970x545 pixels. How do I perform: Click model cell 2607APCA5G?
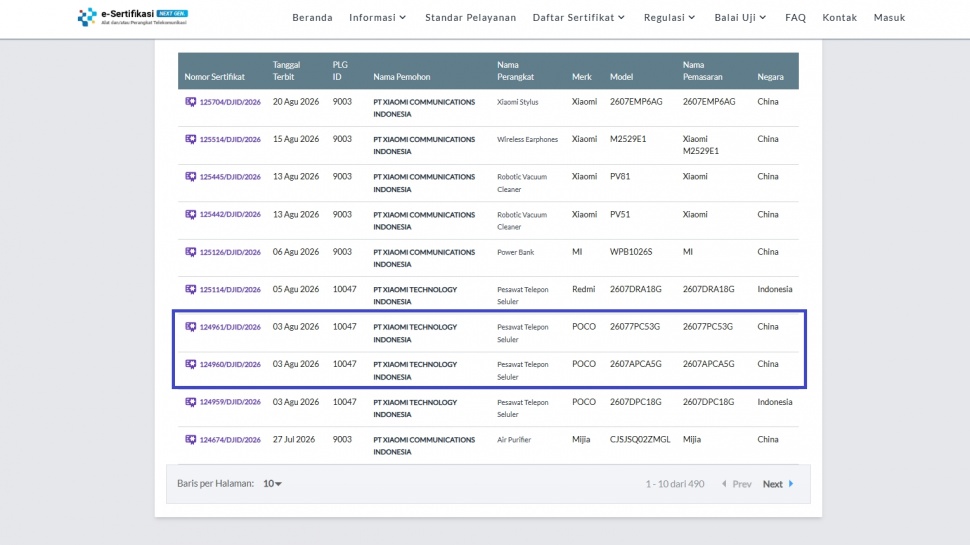[x=635, y=364]
